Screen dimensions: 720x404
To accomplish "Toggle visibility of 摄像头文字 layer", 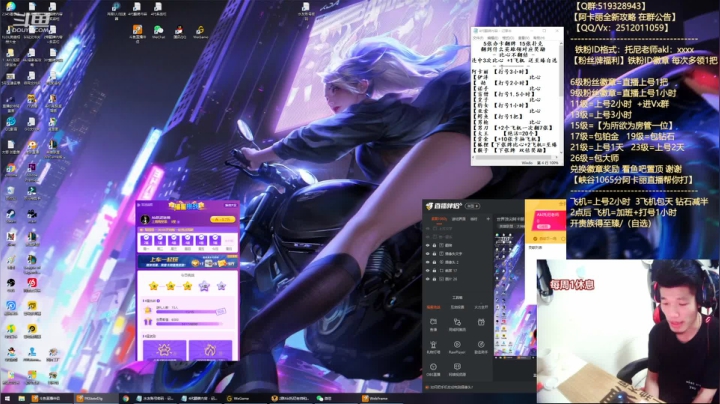I will [x=428, y=253].
